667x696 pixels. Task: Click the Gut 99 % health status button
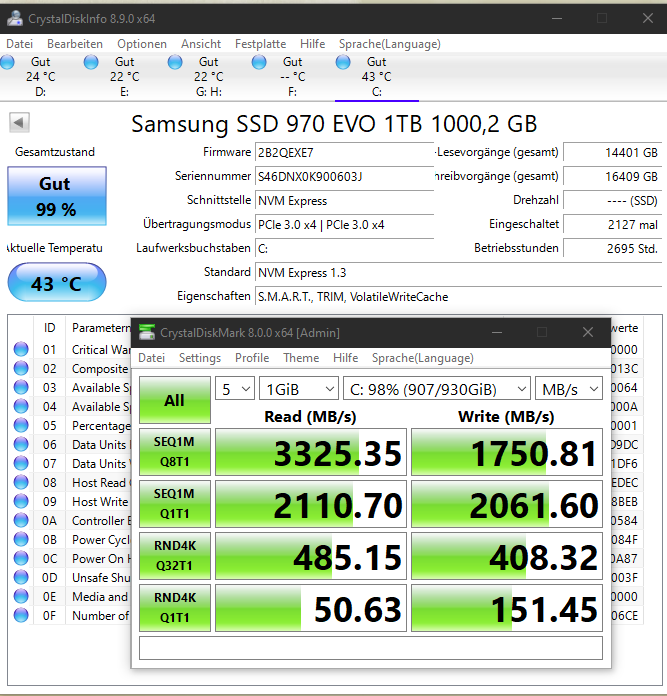57,196
